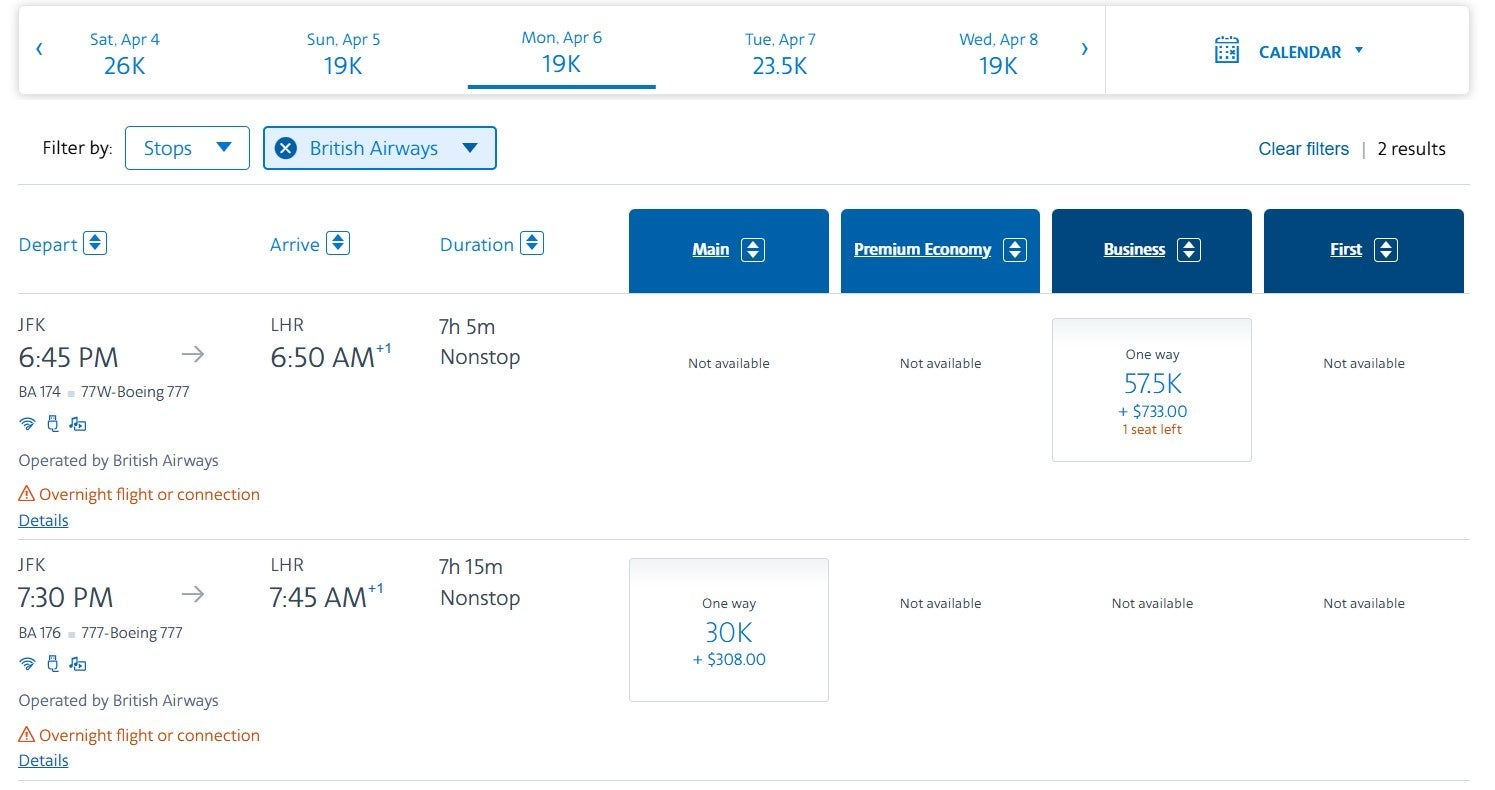Select the Tue, Apr 7 date tab
This screenshot has width=1495, height=790.
coord(780,52)
